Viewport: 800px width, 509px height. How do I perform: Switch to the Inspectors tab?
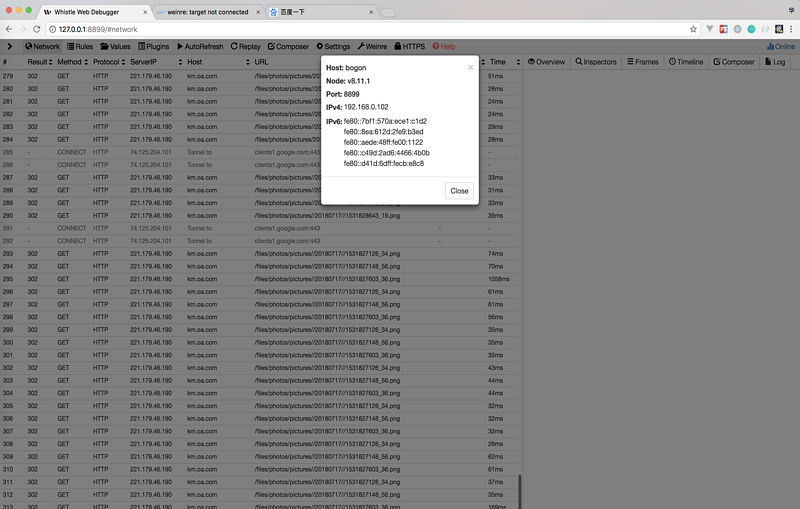(596, 62)
